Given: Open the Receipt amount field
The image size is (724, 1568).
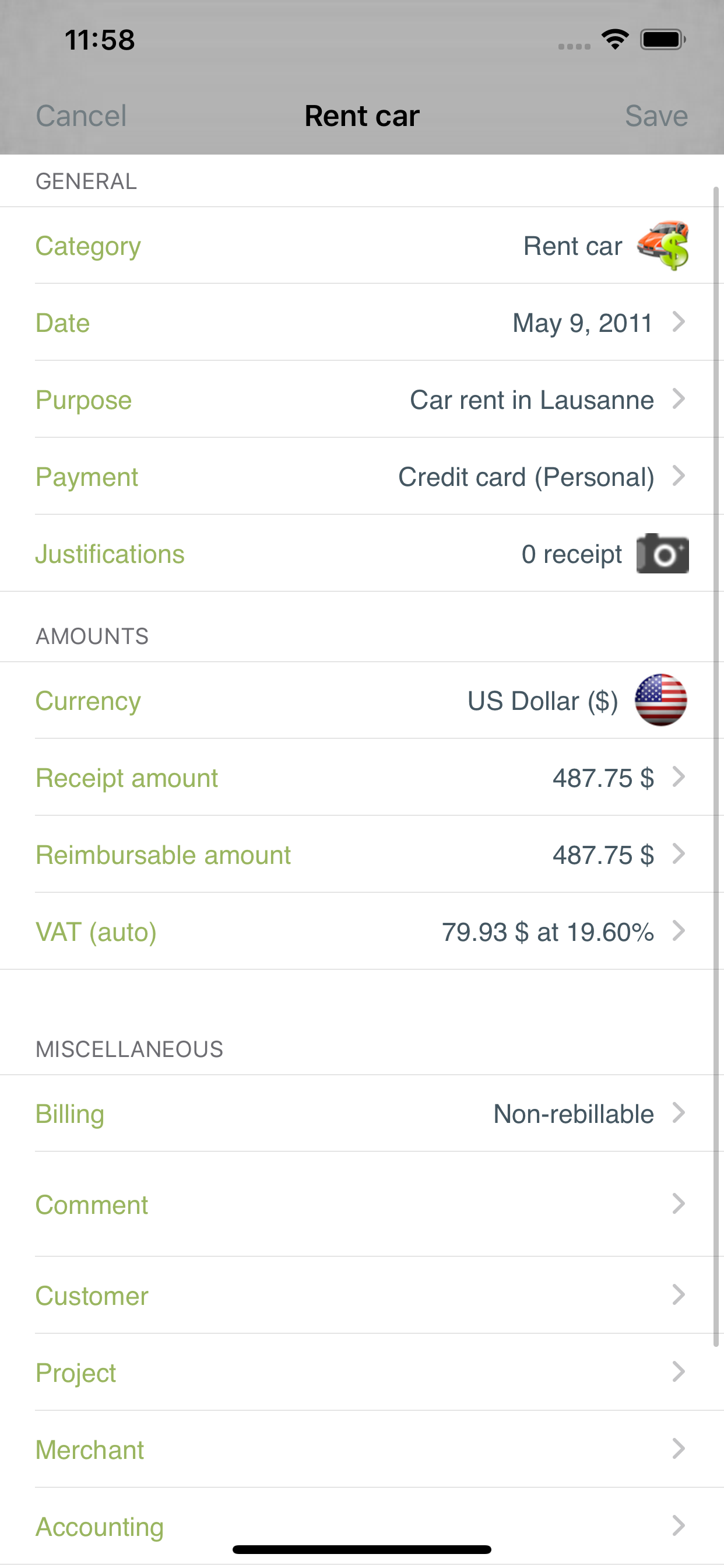Looking at the screenshot, I should coord(362,778).
